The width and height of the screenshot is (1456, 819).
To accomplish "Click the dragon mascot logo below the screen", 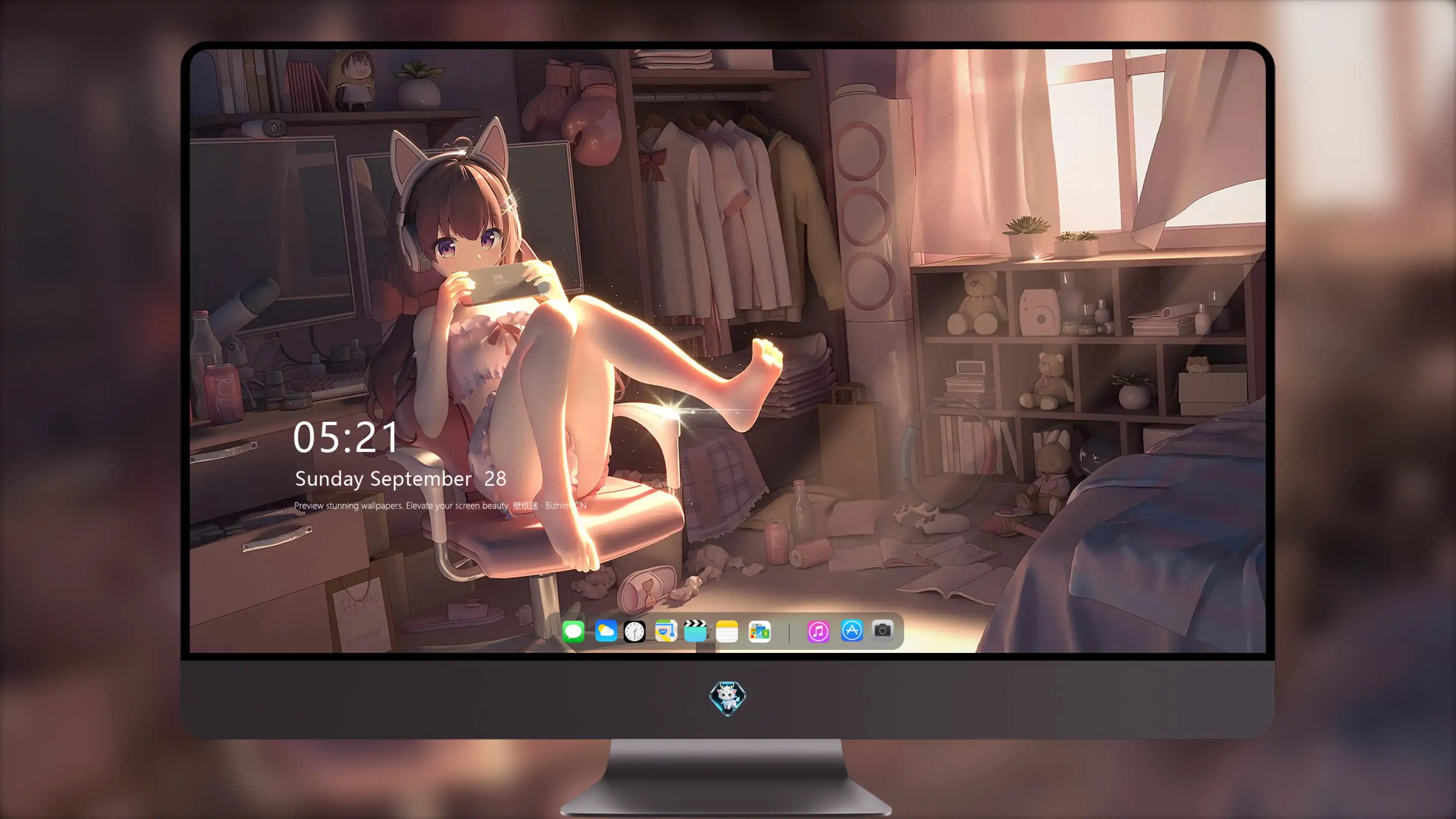I will (728, 698).
